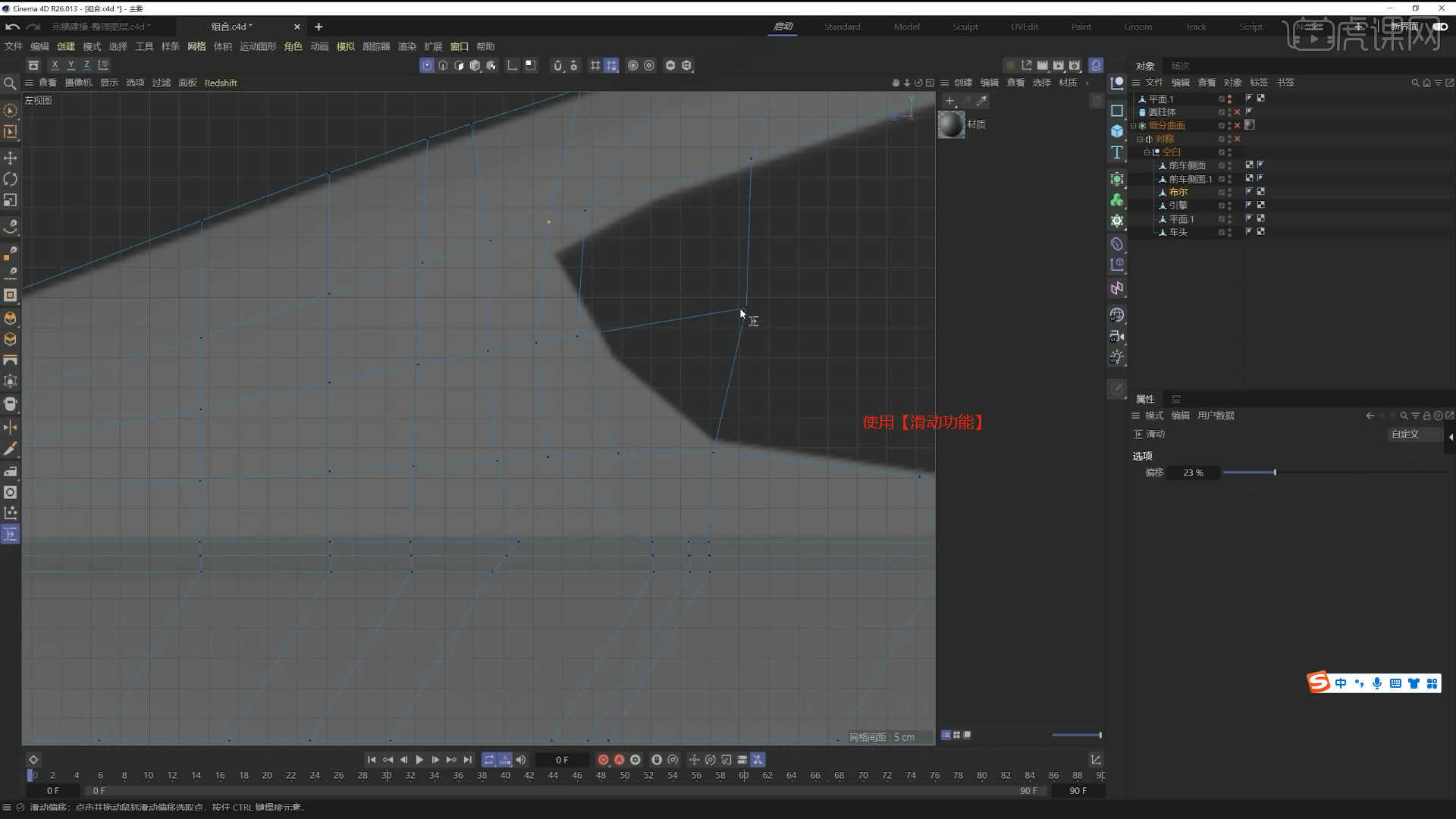Click the 偏移 23 % value field
Image resolution: width=1456 pixels, height=819 pixels.
pos(1193,472)
